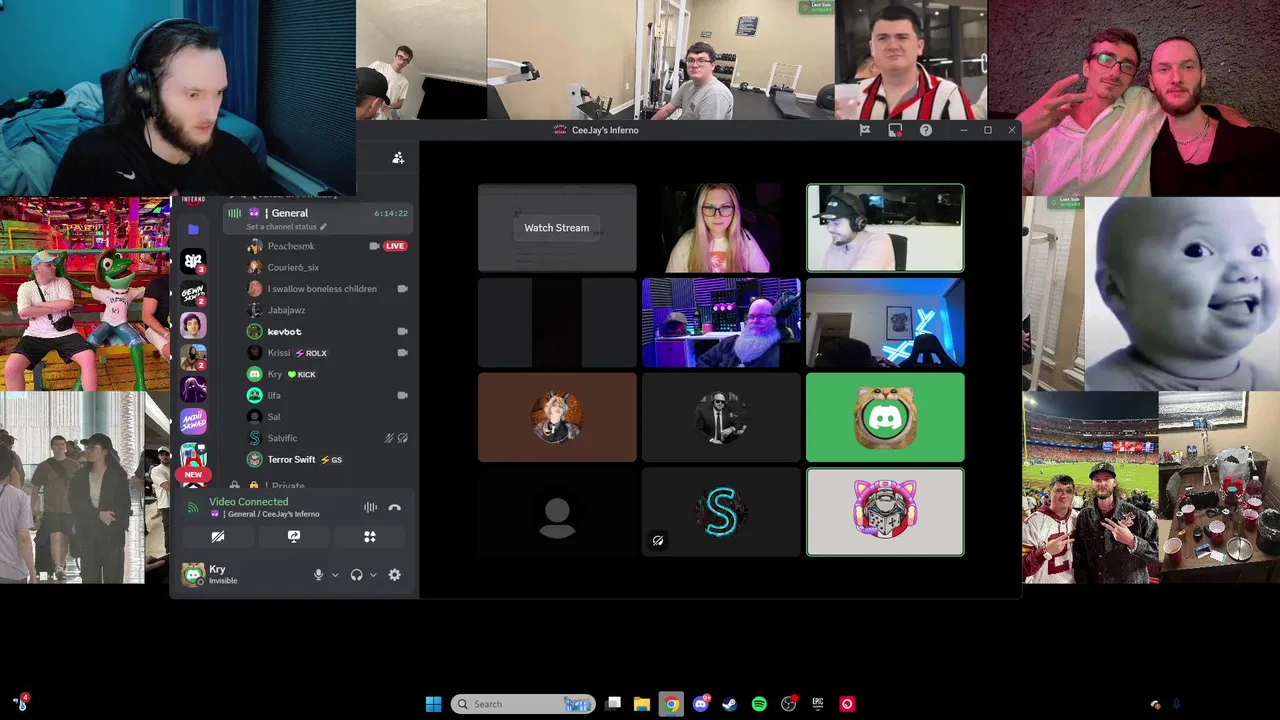
Task: Click the bearded man with purple lights tile
Action: pyautogui.click(x=721, y=323)
